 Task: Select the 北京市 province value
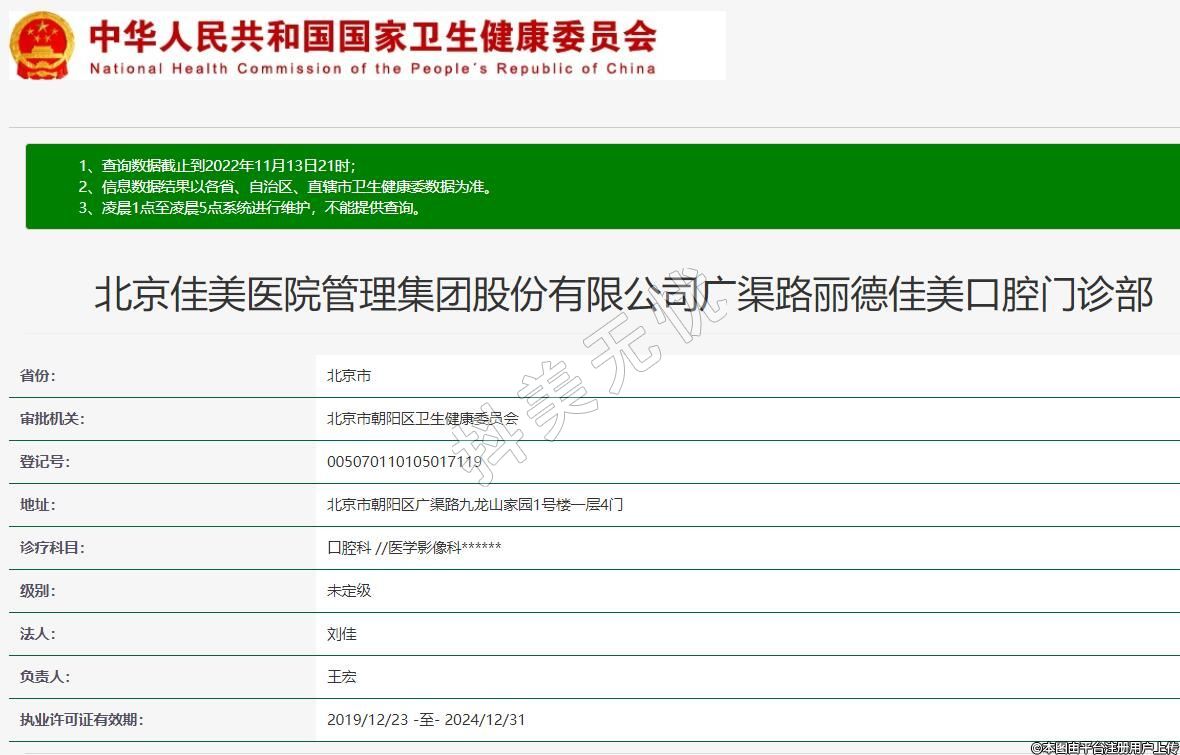(349, 376)
